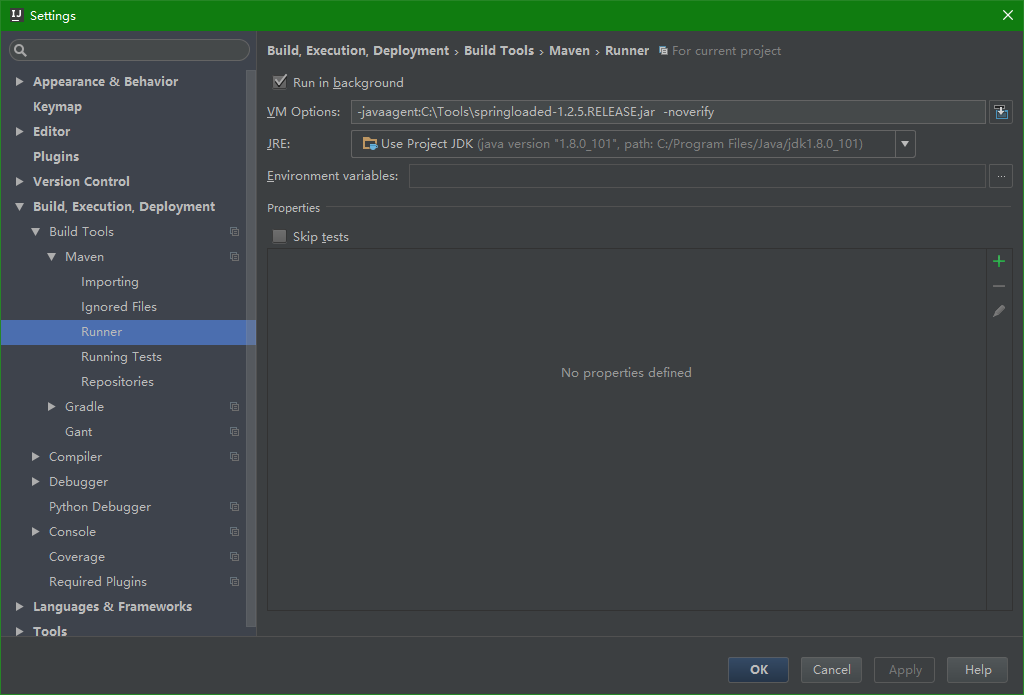1024x695 pixels.
Task: Click the settings tree vertical scrollbar
Action: [x=251, y=348]
